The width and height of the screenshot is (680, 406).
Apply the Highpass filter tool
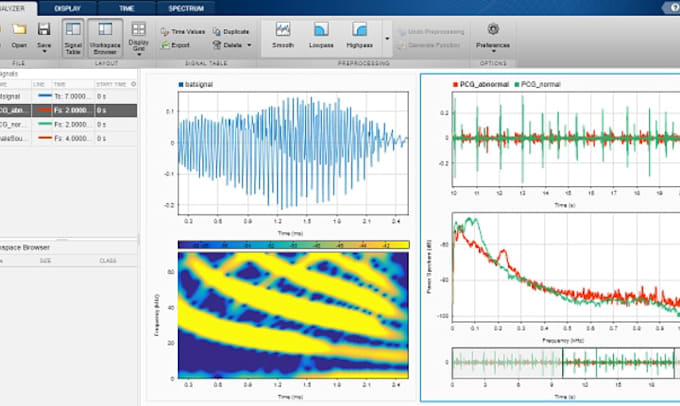click(360, 36)
